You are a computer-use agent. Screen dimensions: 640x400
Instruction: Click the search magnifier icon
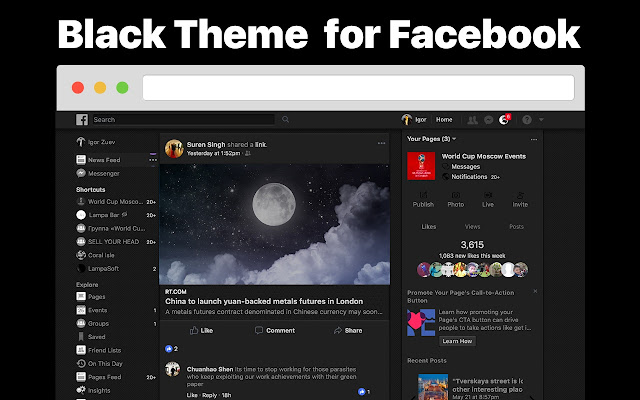click(x=285, y=120)
